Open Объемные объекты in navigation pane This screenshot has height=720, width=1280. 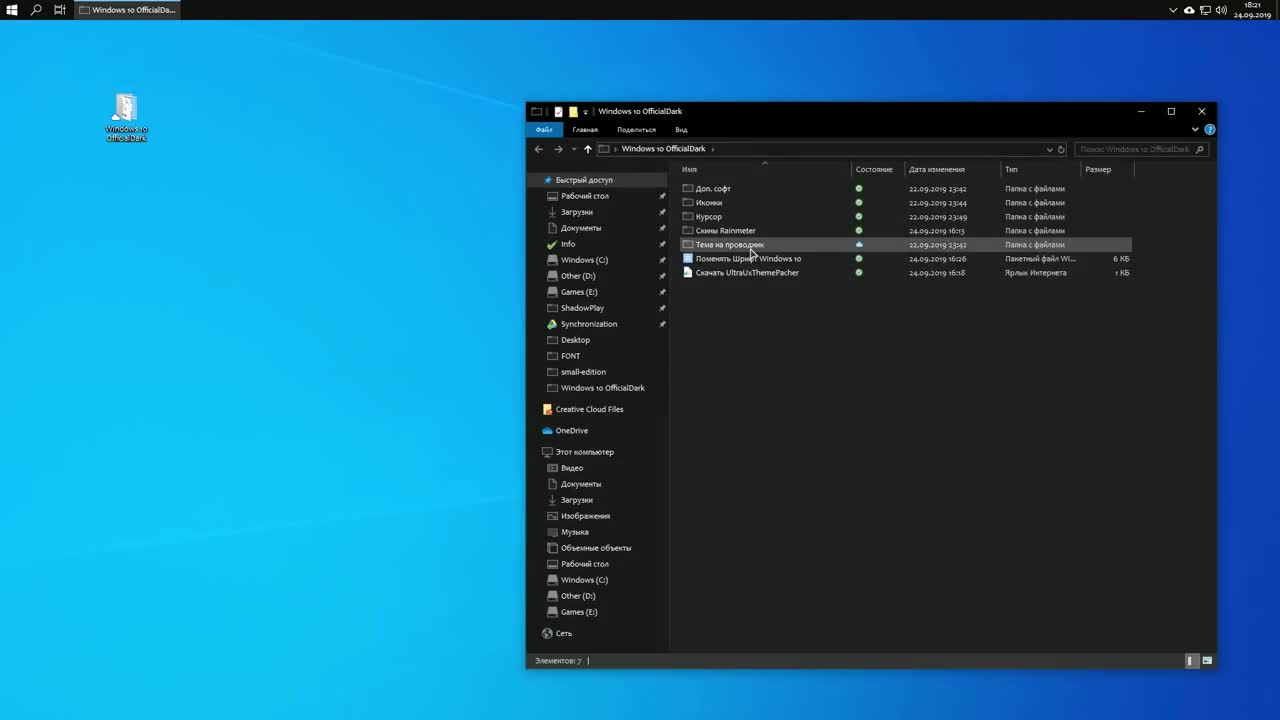(x=596, y=548)
